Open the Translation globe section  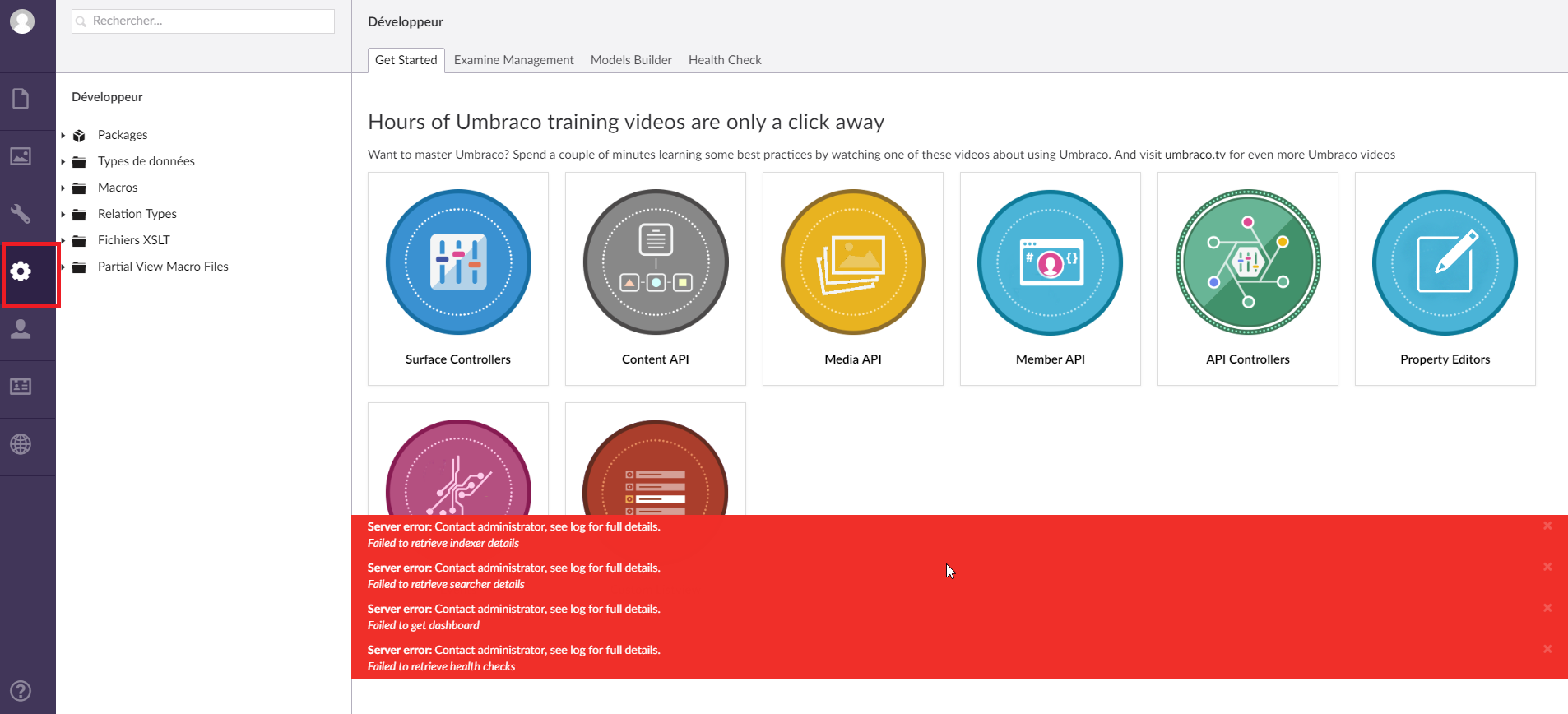click(21, 444)
